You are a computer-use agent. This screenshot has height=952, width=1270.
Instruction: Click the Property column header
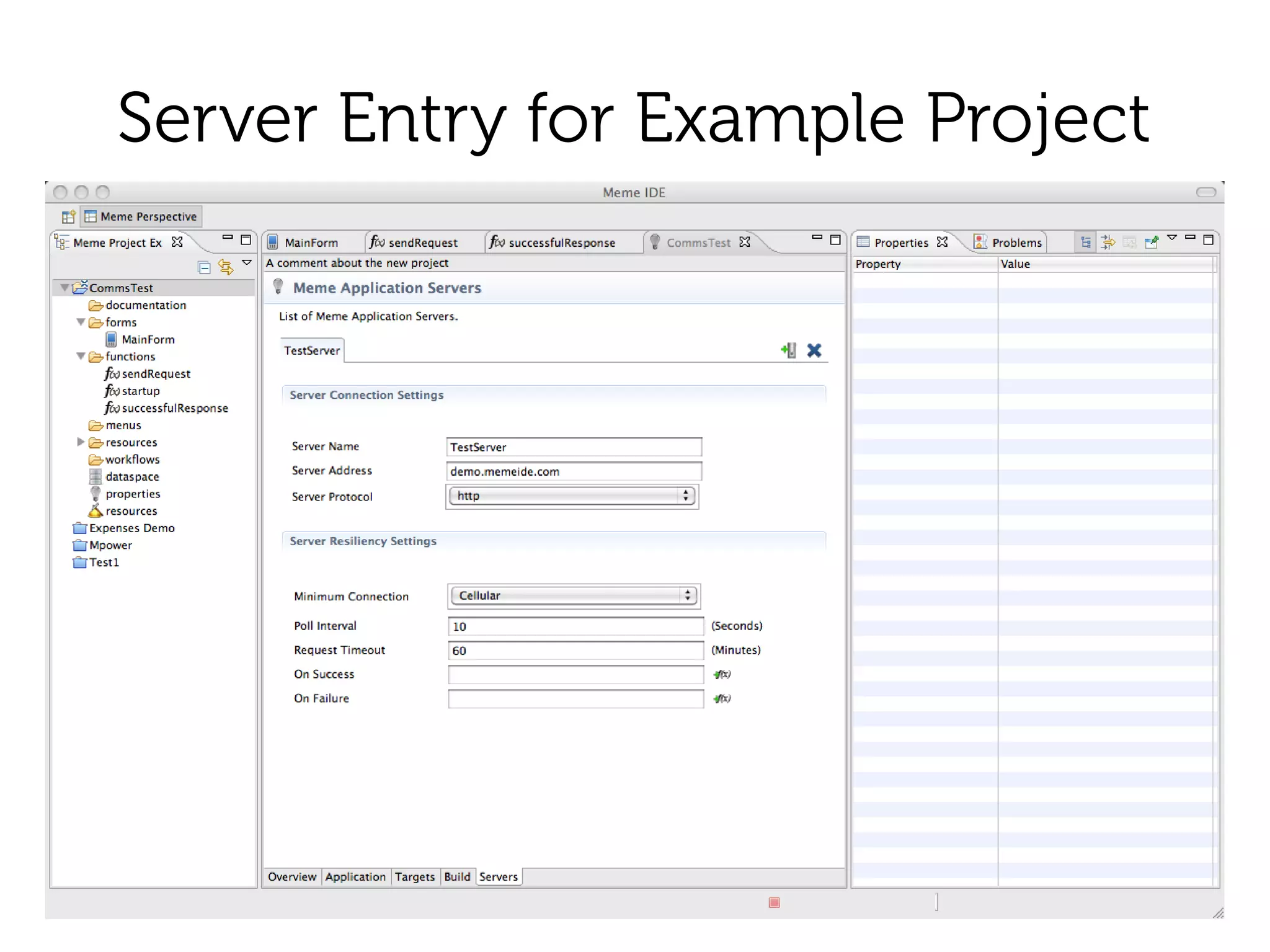click(x=925, y=264)
